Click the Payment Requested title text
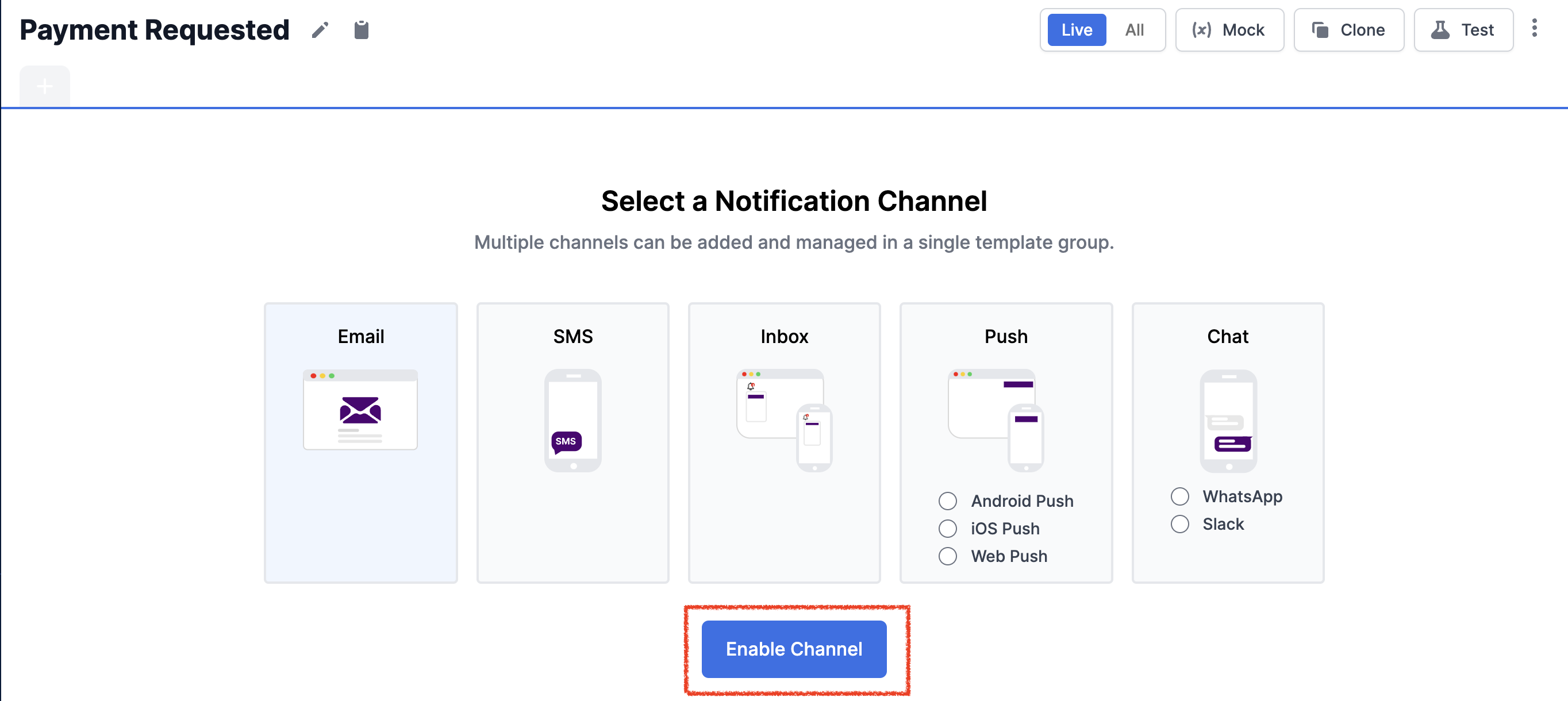Viewport: 1568px width, 701px height. pyautogui.click(x=155, y=30)
